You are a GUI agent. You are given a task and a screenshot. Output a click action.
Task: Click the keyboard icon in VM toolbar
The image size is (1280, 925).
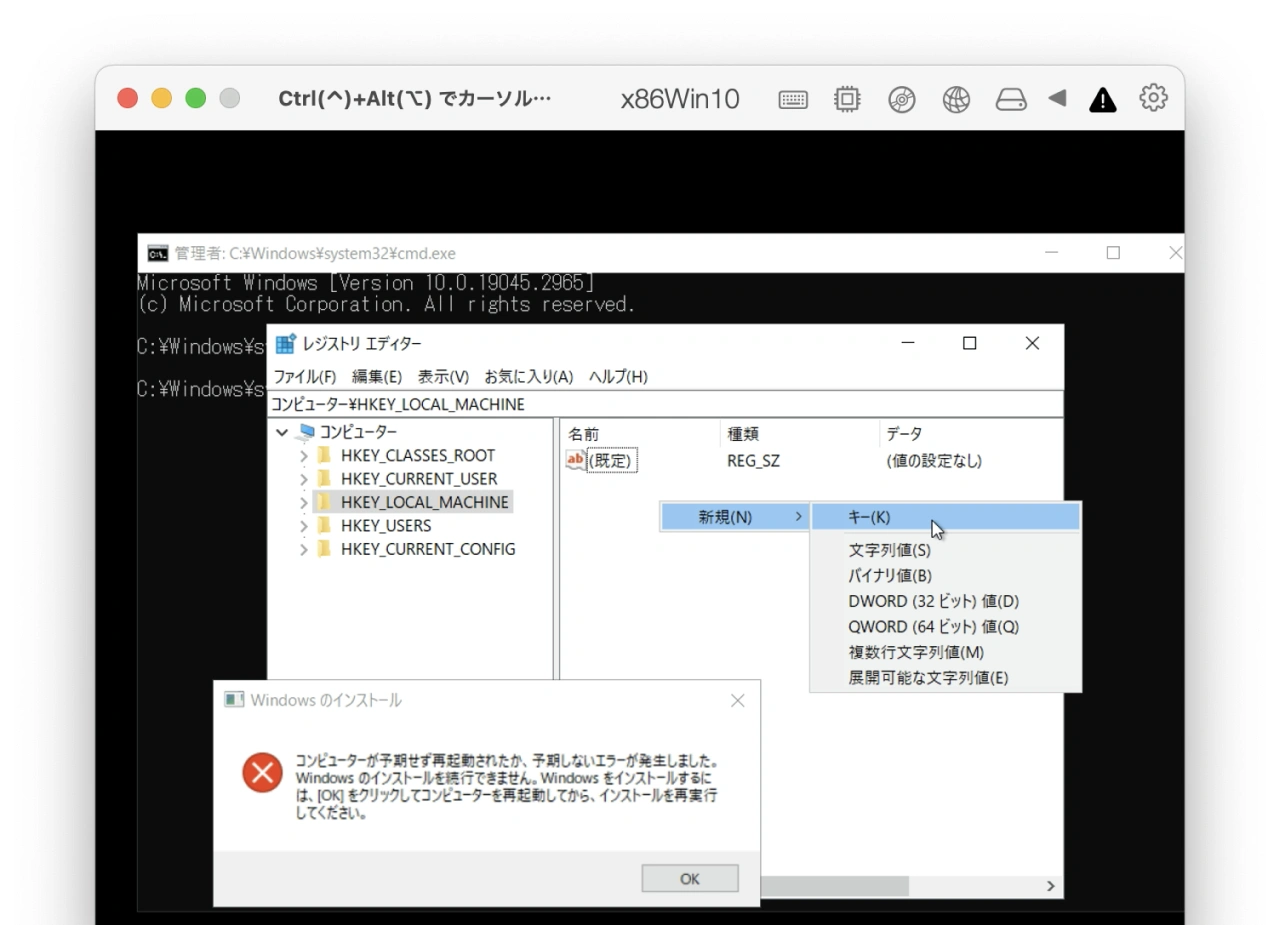pyautogui.click(x=793, y=99)
